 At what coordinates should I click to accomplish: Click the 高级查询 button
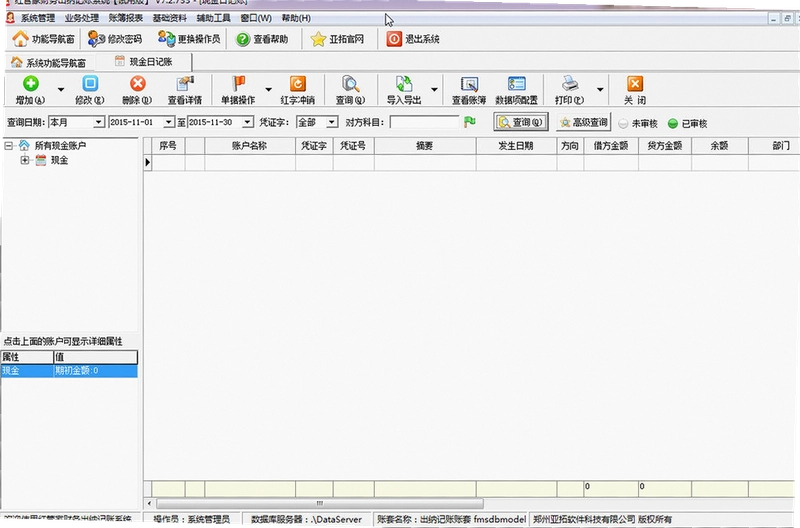(x=584, y=122)
